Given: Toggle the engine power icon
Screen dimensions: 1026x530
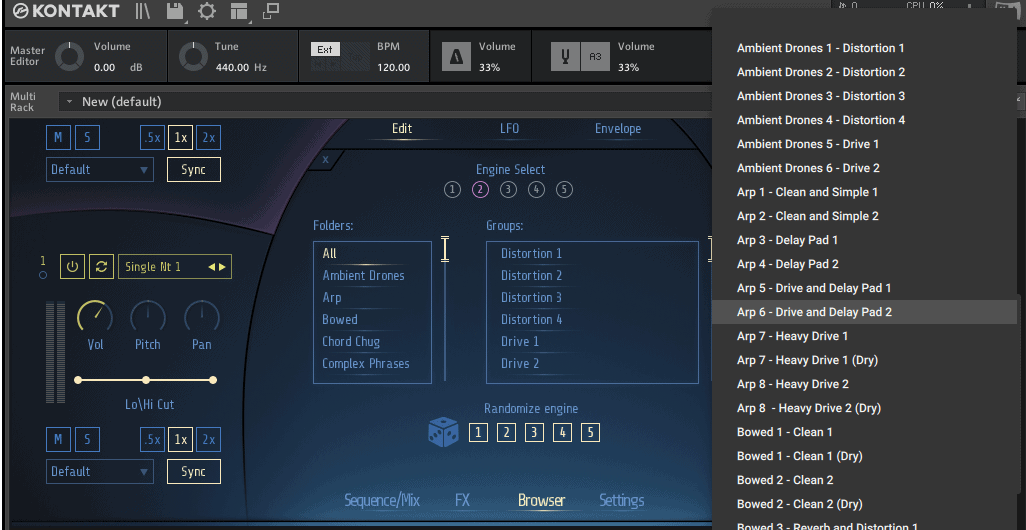Looking at the screenshot, I should pos(72,267).
